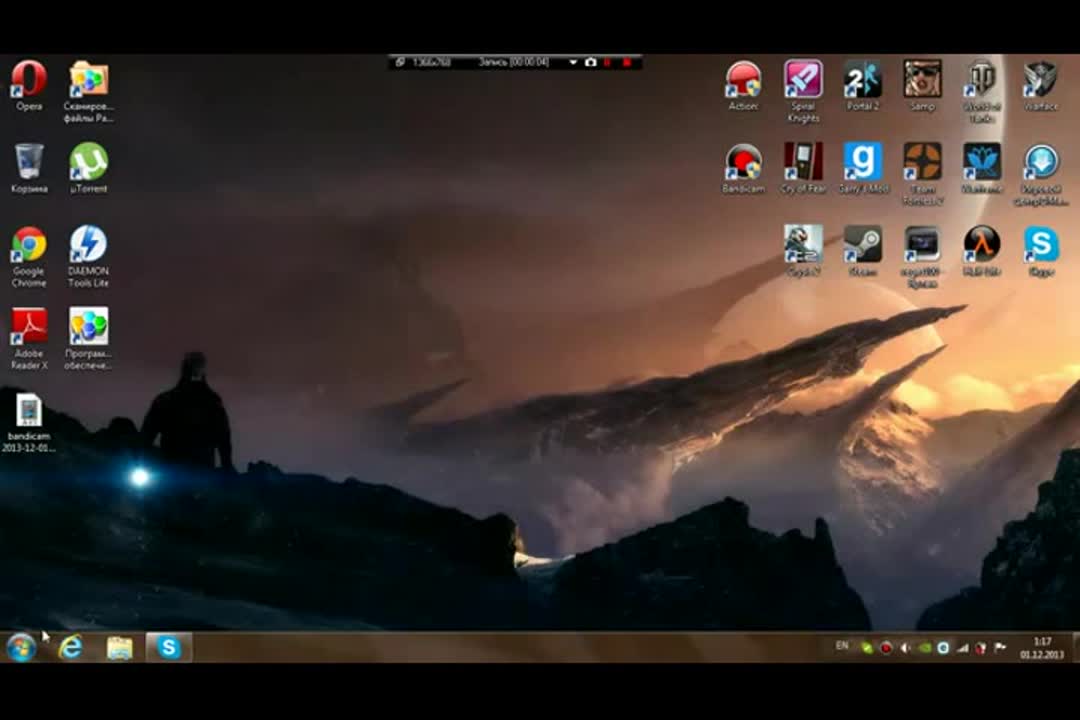The image size is (1080, 720).
Task: Select the Recycle Bin icon
Action: pos(29,163)
